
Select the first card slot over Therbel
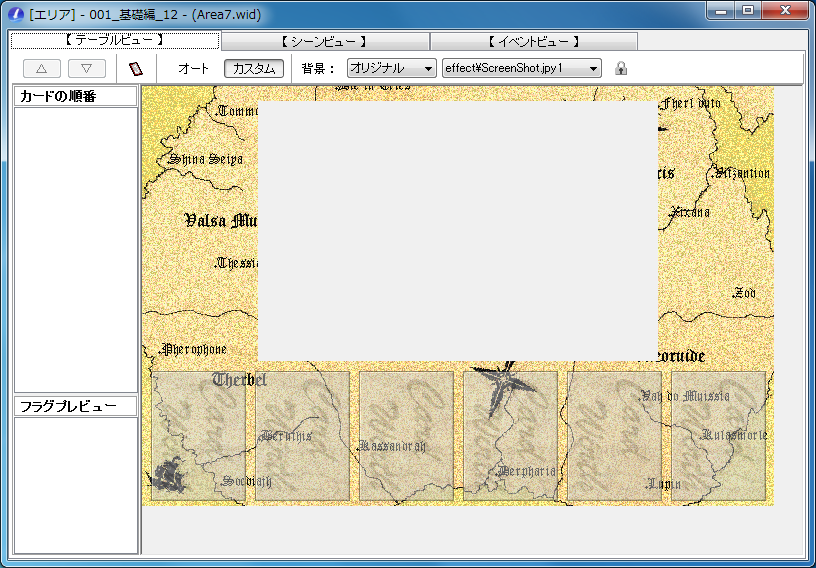point(198,436)
